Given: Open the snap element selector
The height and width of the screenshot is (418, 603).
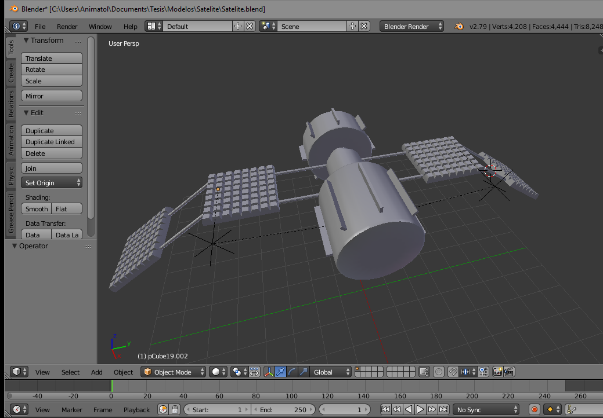Looking at the screenshot, I should coord(468,372).
